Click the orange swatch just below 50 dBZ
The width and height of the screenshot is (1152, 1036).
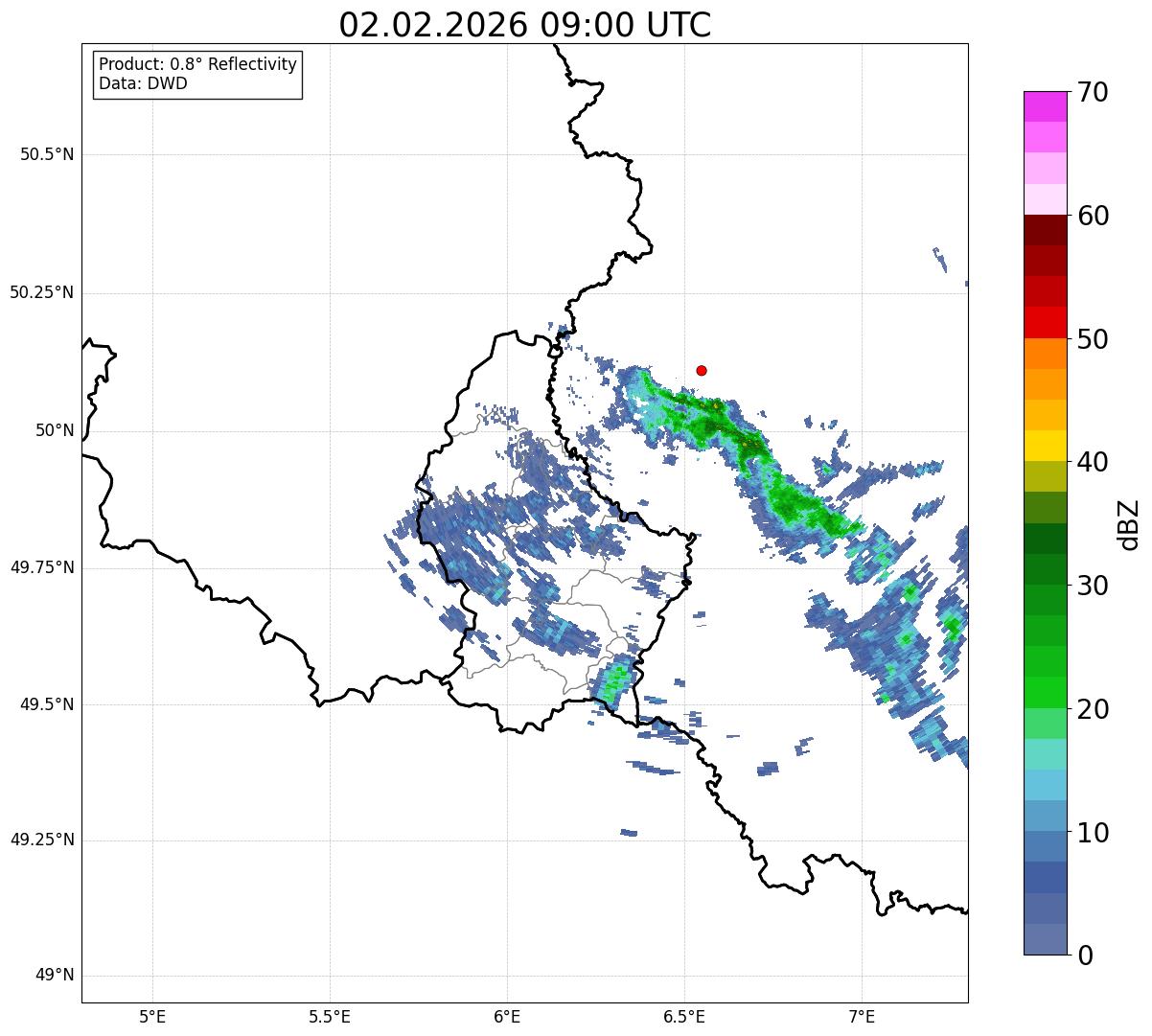[1045, 354]
